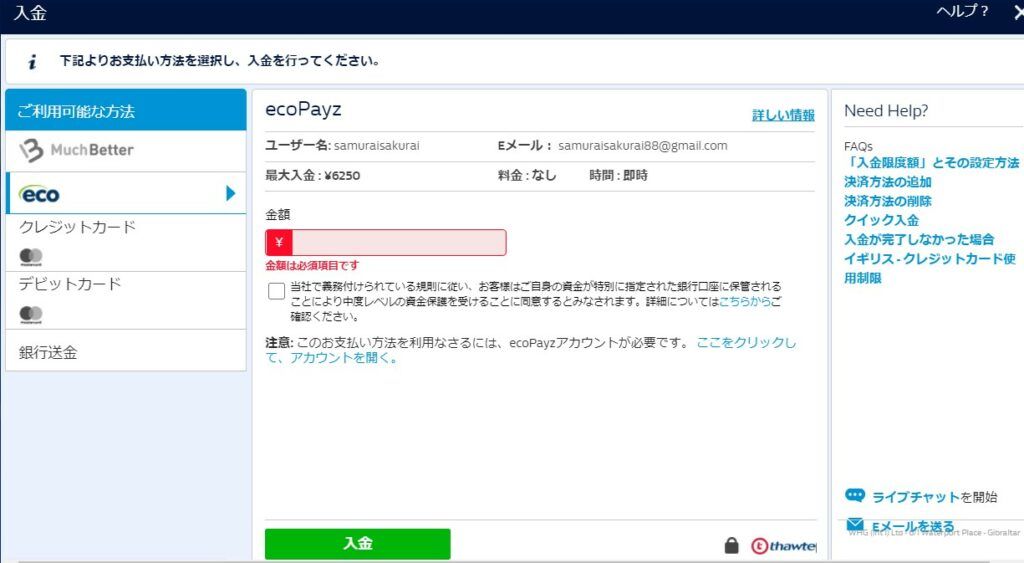Viewport: 1024px width, 563px height.
Task: Click the username samuraisakurai text
Action: click(x=377, y=146)
